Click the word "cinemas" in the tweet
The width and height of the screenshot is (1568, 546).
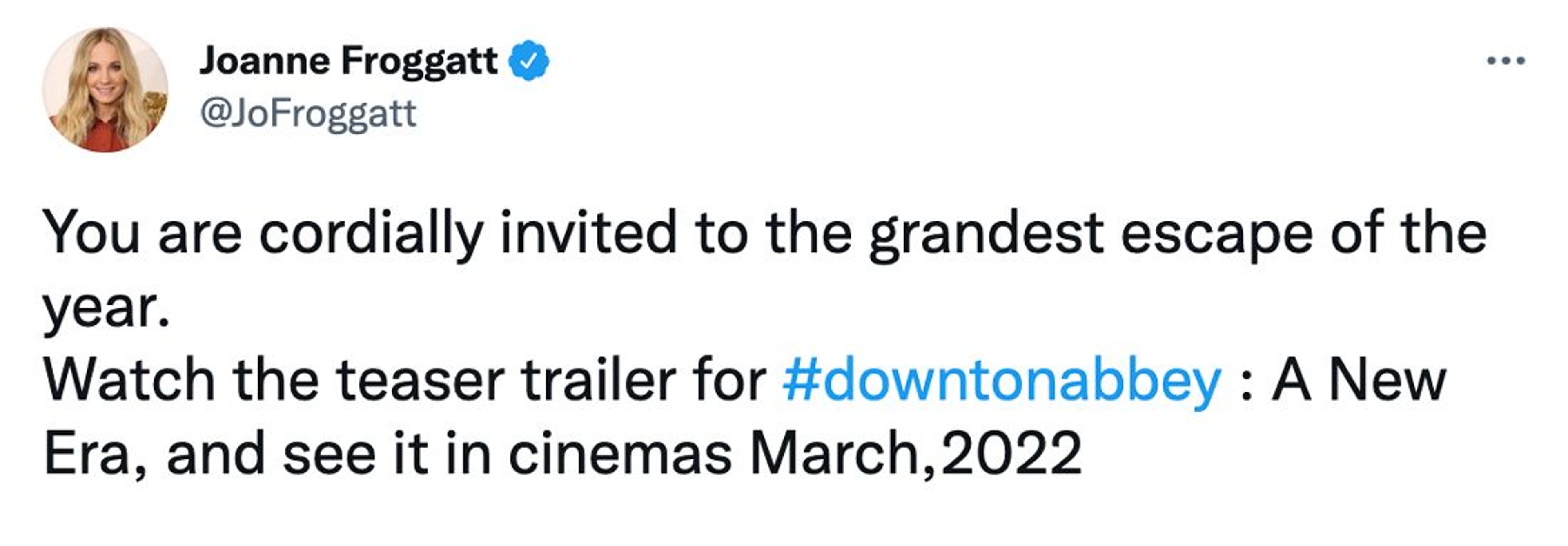620,454
